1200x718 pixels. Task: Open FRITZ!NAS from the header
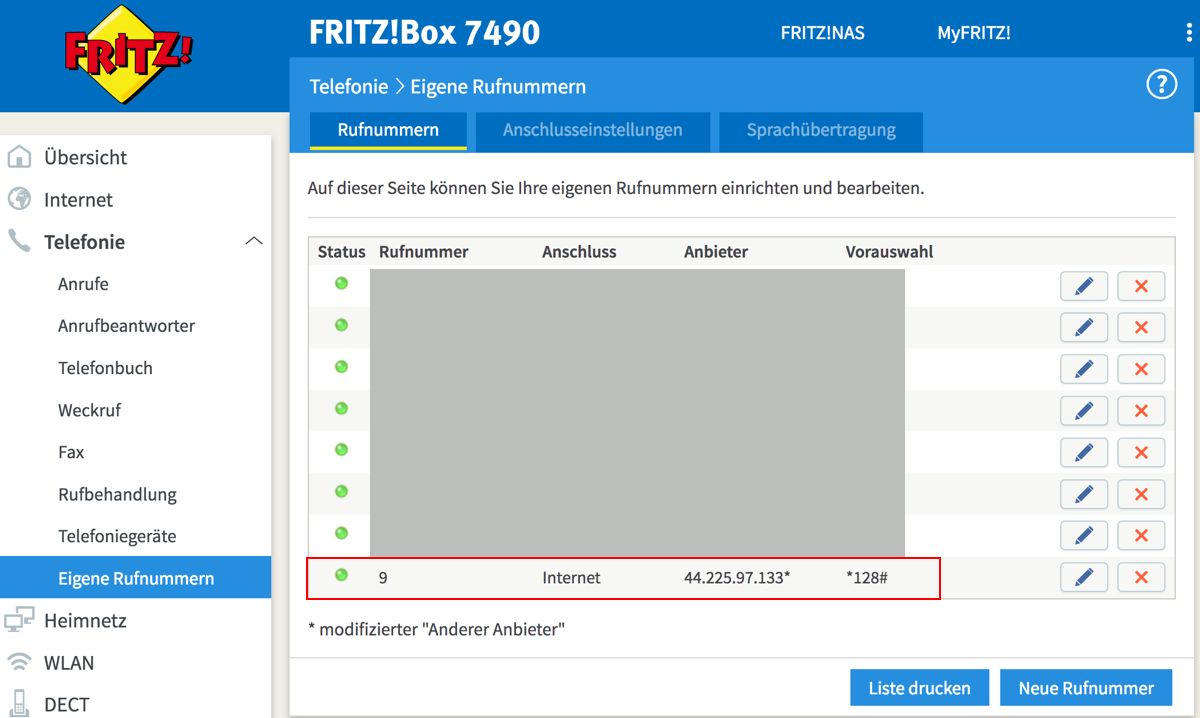[822, 33]
